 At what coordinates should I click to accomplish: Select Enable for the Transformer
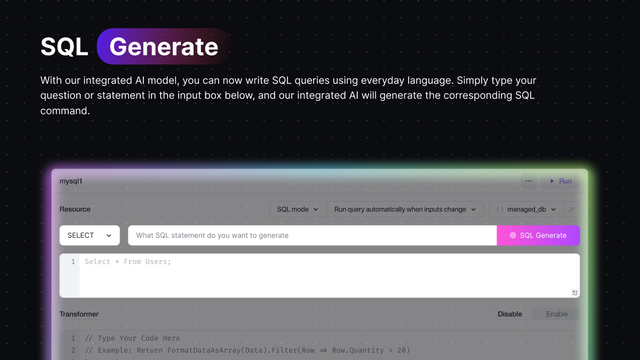click(557, 314)
